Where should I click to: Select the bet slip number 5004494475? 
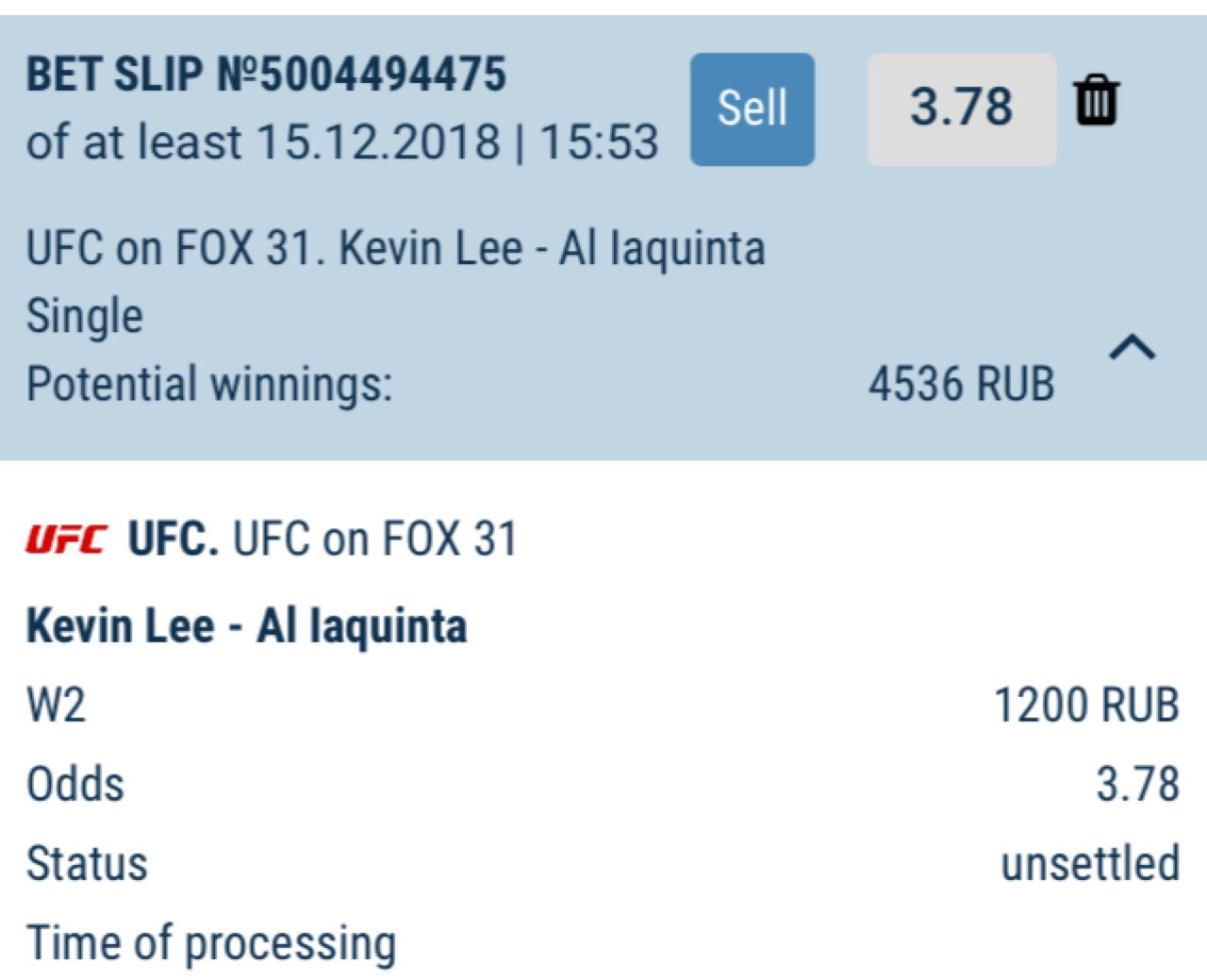pyautogui.click(x=266, y=75)
